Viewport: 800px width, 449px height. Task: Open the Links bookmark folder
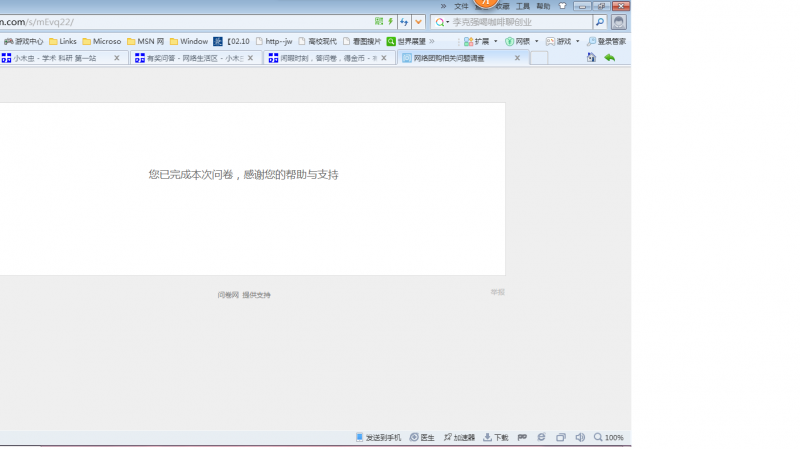point(63,41)
